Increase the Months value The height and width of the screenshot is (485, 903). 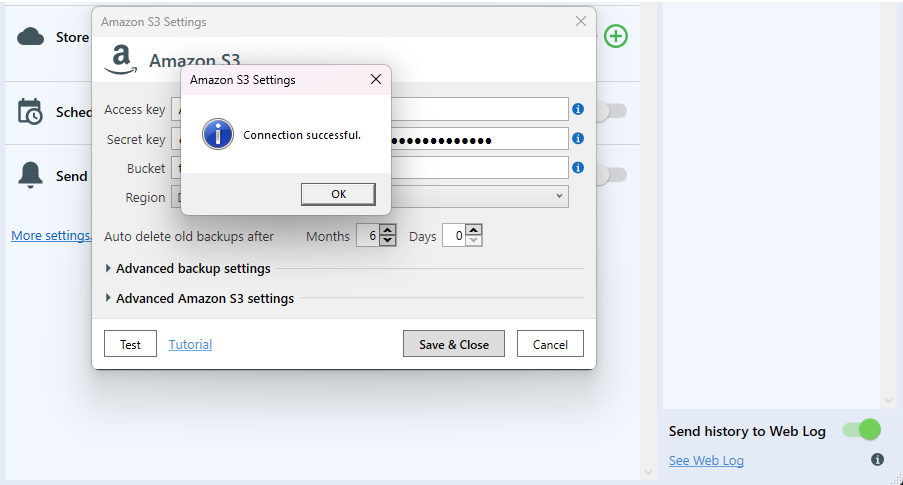[388, 230]
